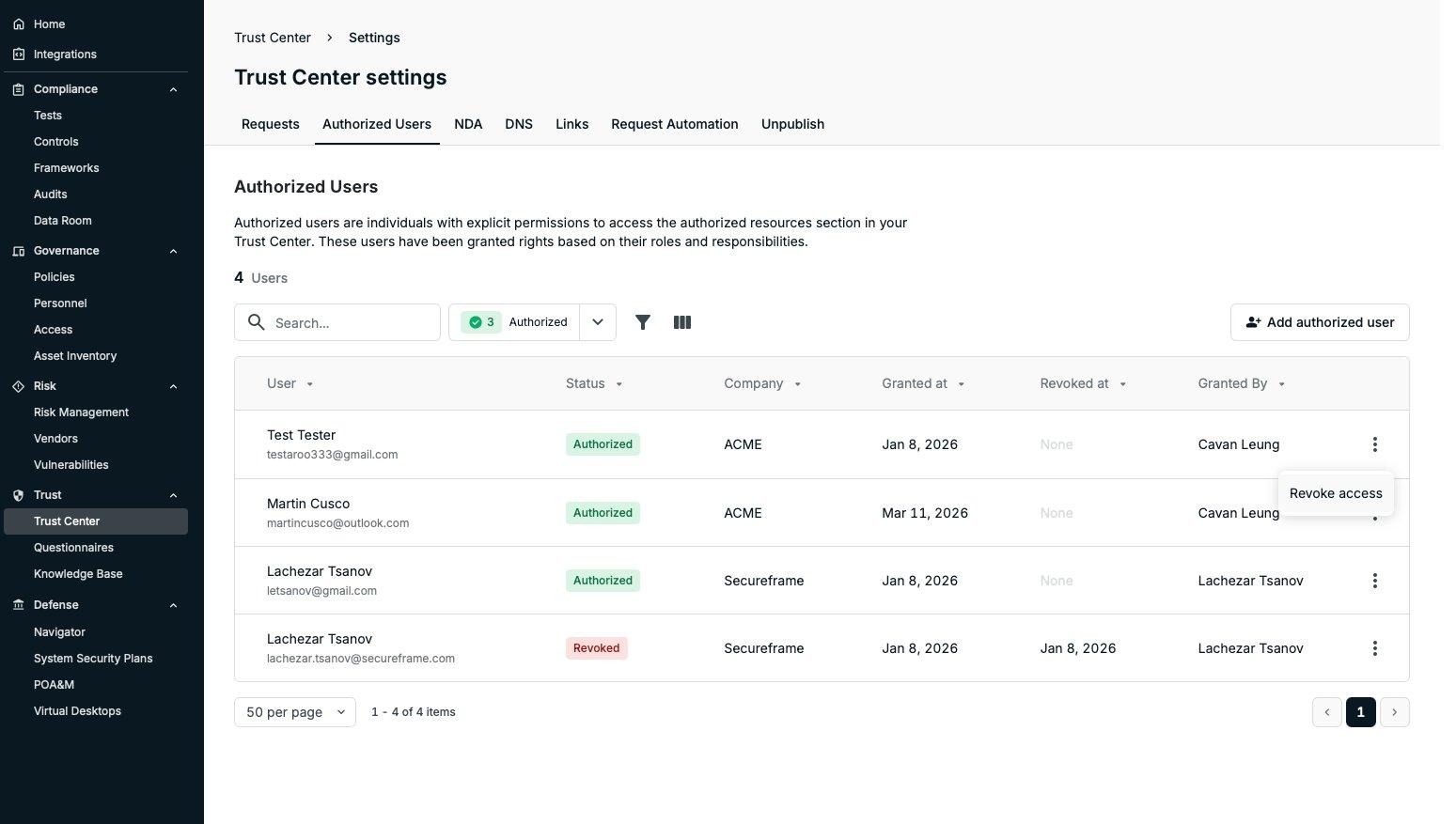The image size is (1456, 824).
Task: Select page 1 in pagination
Action: tap(1360, 712)
